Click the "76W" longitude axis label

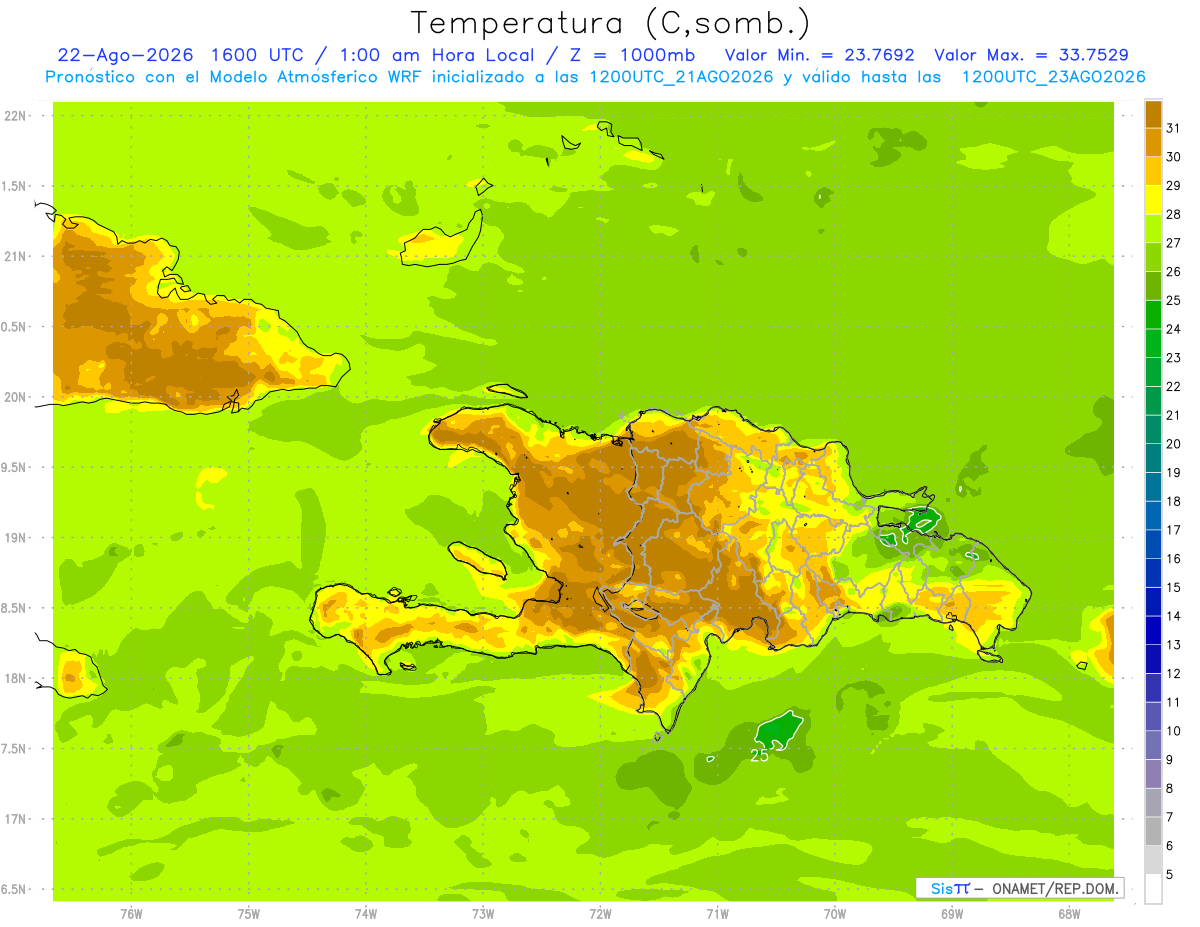click(131, 914)
